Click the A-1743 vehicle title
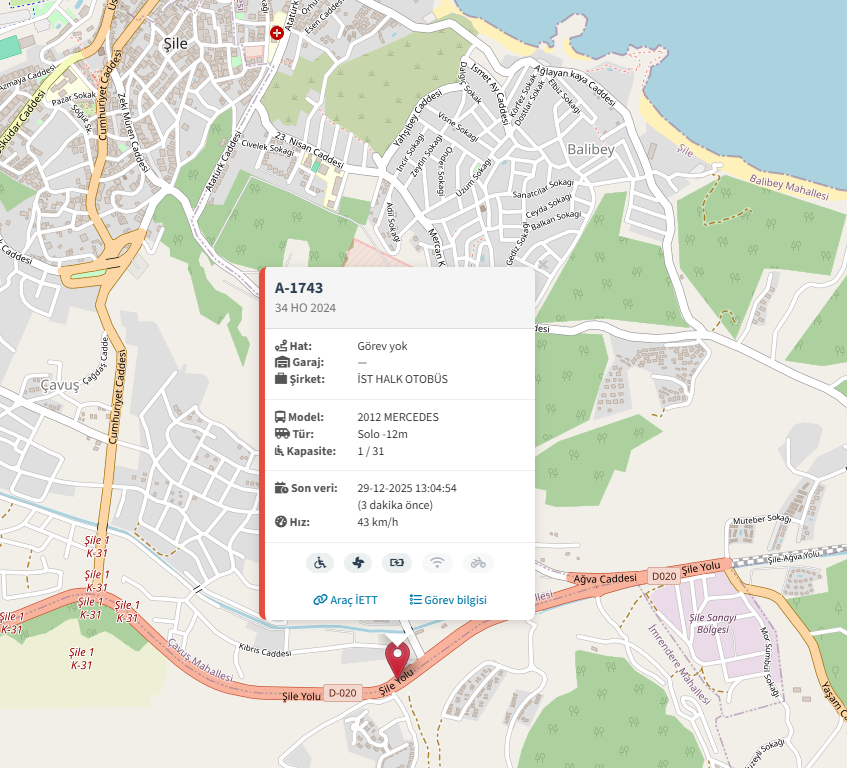847x768 pixels. 299,288
